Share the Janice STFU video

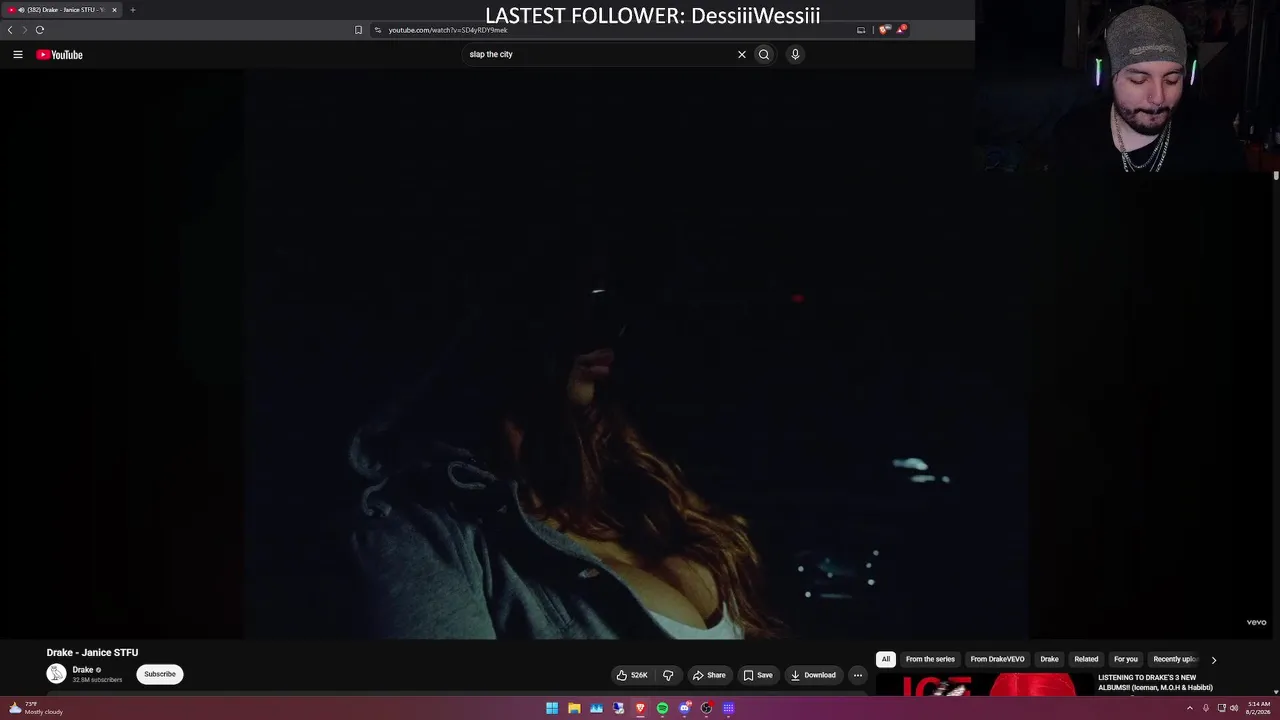pyautogui.click(x=709, y=675)
